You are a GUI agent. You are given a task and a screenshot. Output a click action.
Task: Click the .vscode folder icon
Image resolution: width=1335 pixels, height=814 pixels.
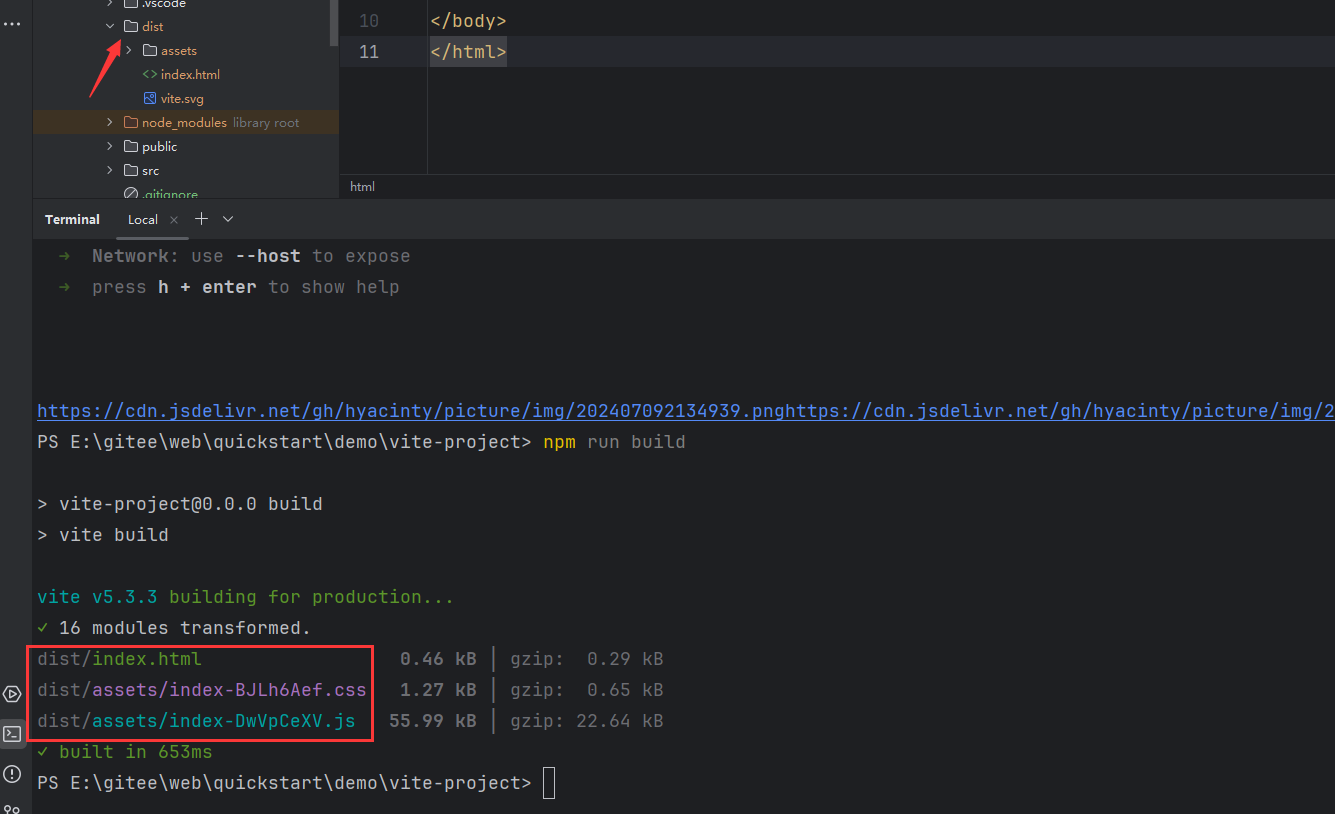tap(131, 4)
